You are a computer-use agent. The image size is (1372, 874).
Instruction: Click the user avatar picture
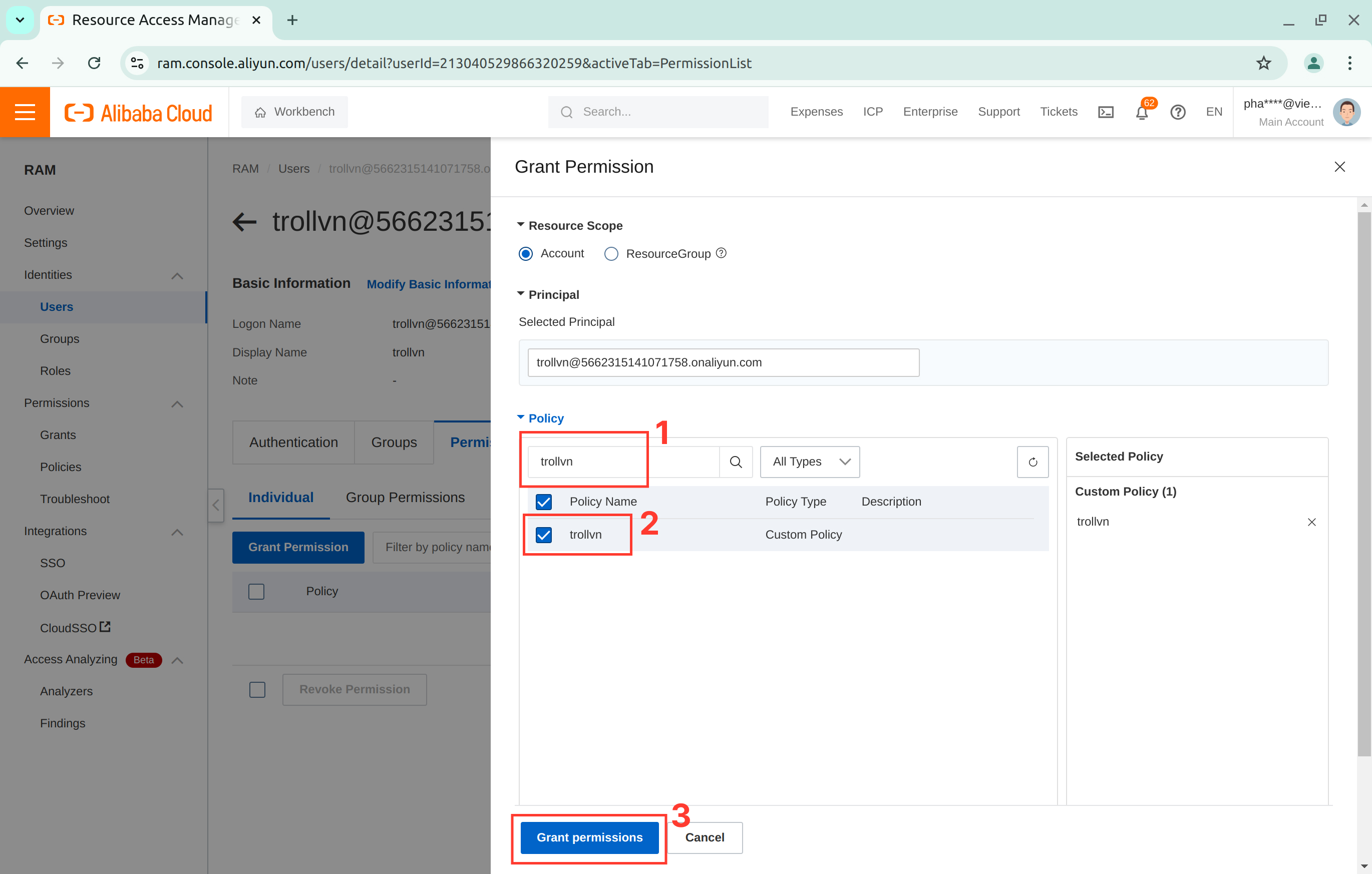pos(1346,112)
